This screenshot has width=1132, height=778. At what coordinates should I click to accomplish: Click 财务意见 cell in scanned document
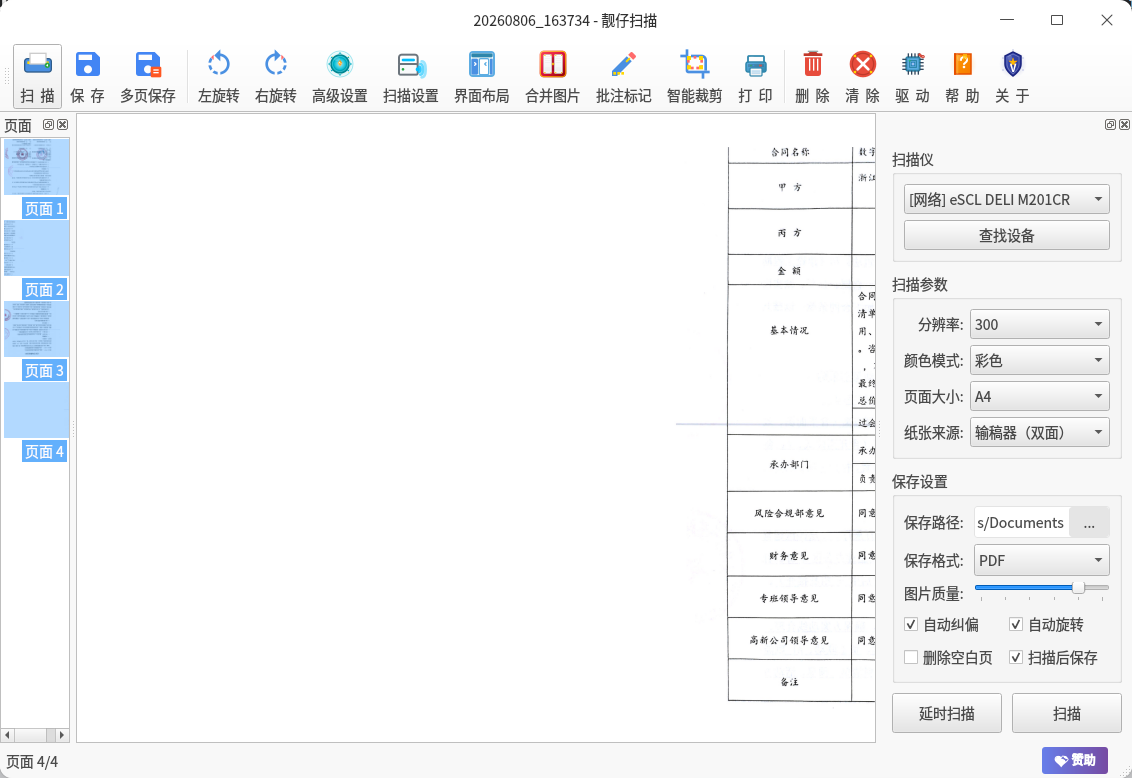789,556
